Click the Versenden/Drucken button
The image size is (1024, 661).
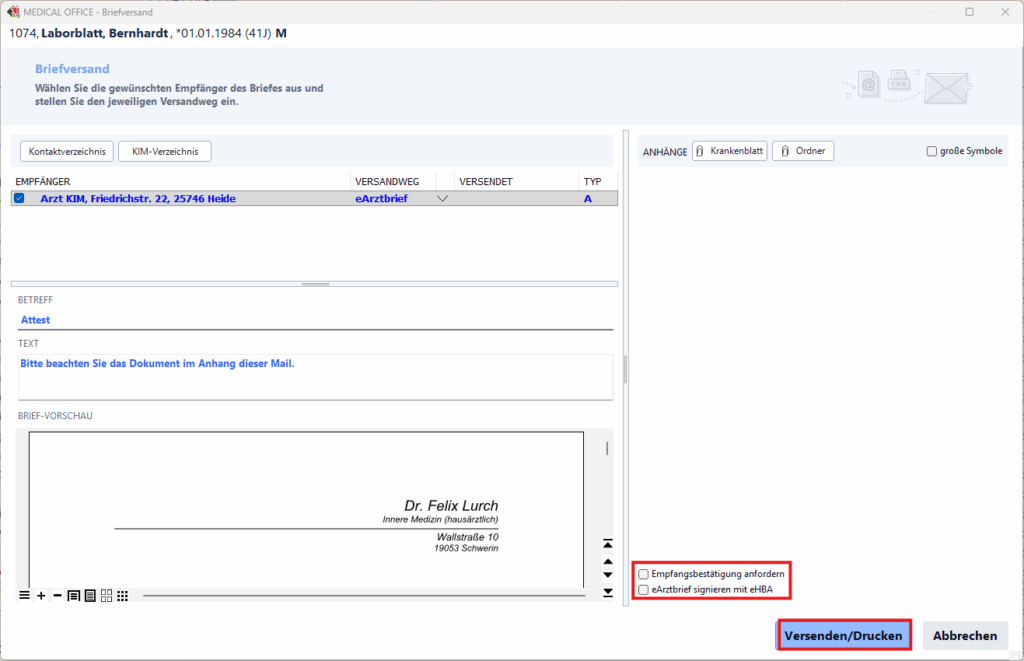click(x=844, y=635)
